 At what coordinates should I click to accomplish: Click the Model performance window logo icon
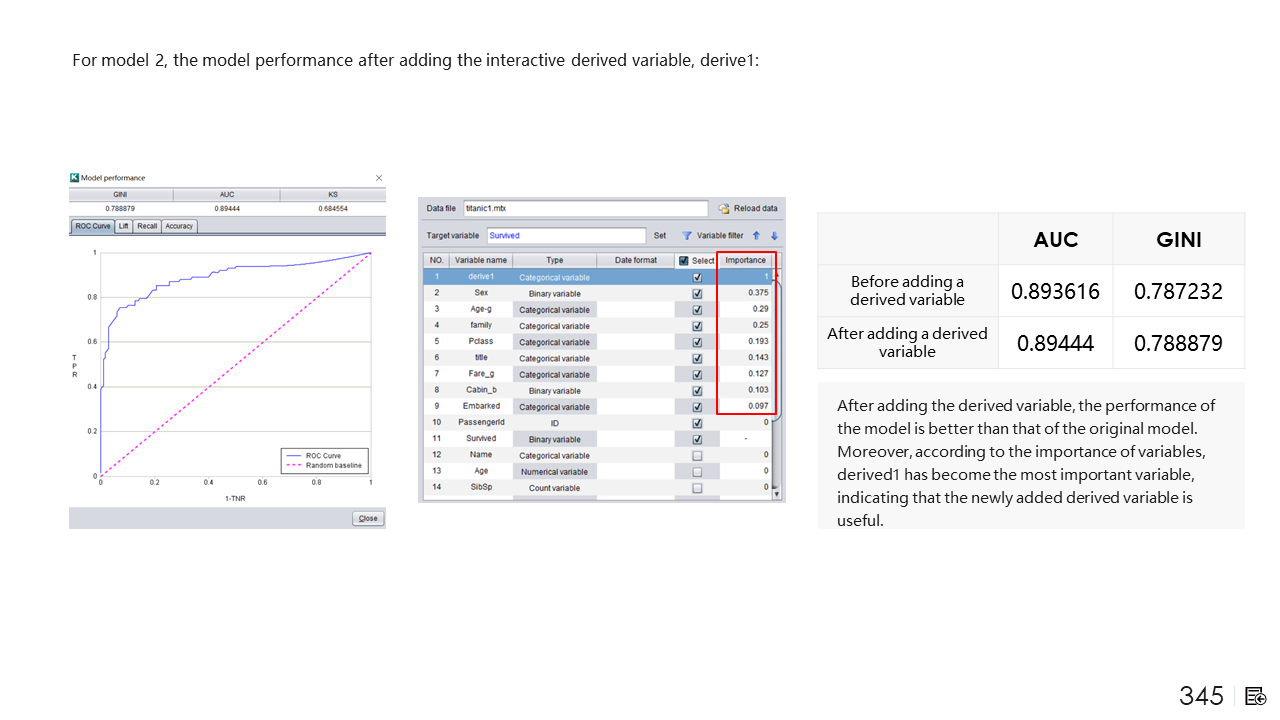(75, 178)
